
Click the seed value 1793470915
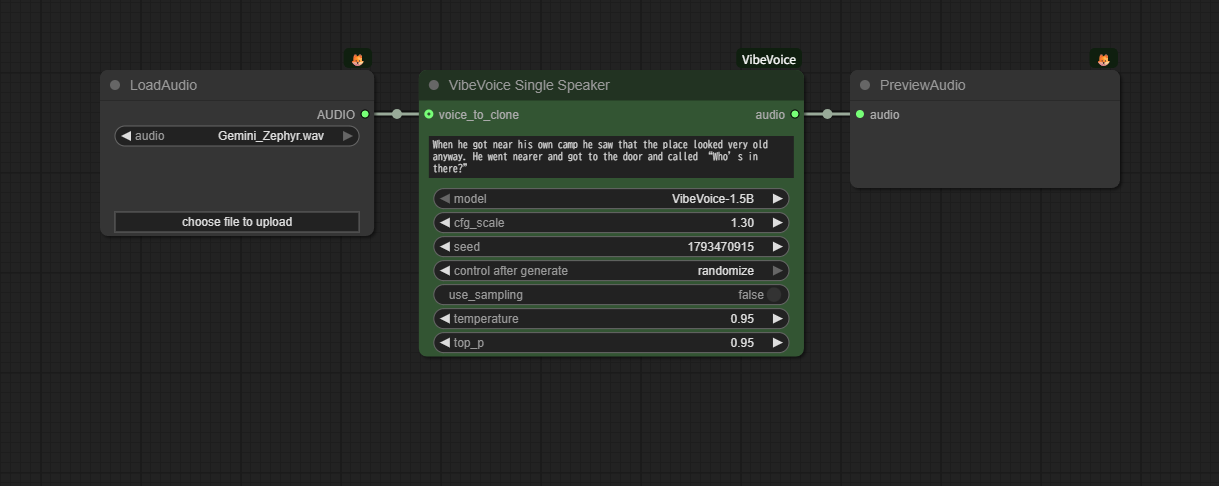coord(721,247)
